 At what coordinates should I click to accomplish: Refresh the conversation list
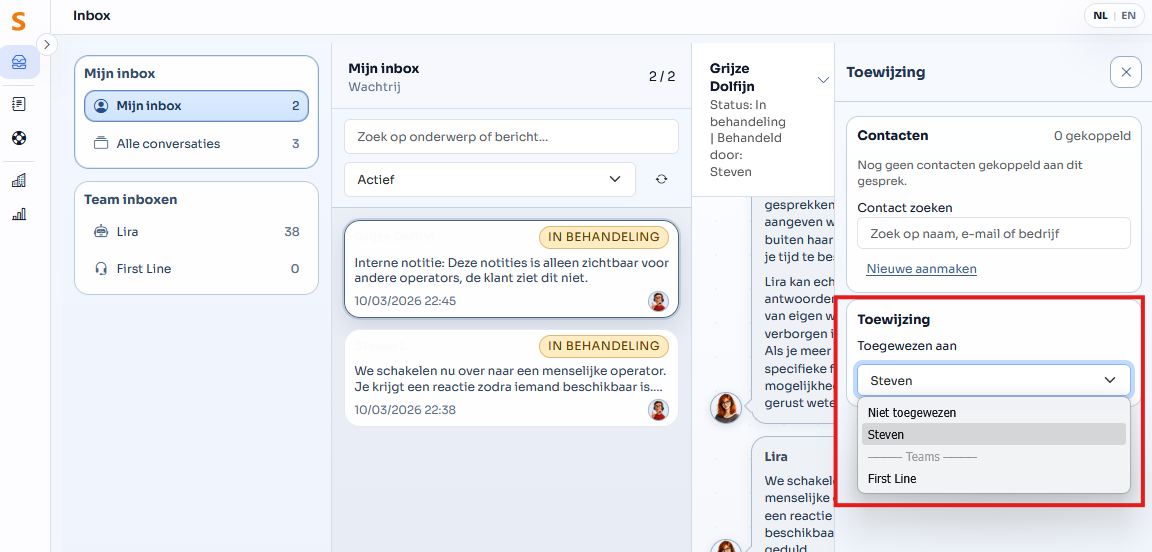click(661, 179)
